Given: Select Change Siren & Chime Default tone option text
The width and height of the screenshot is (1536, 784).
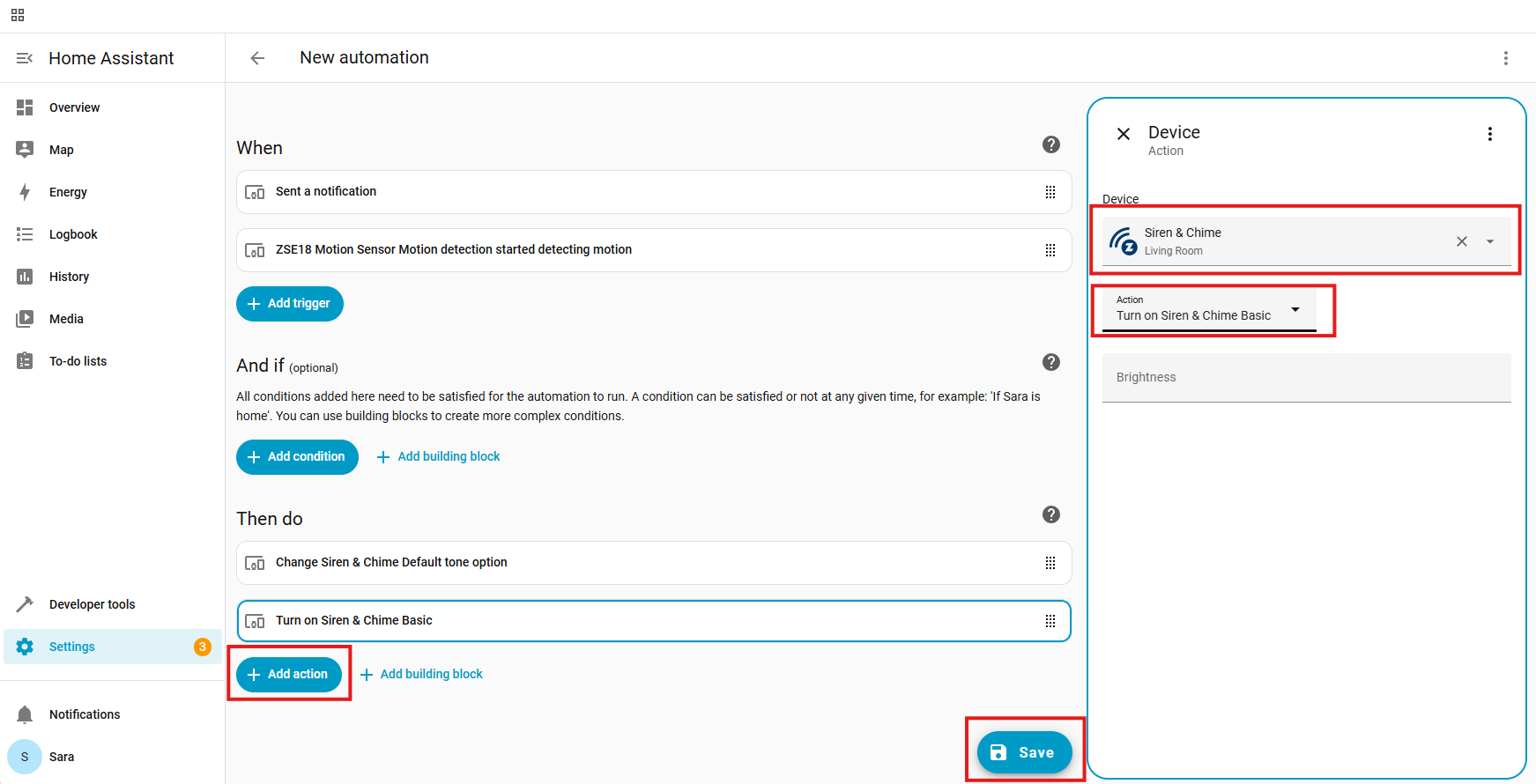Looking at the screenshot, I should tap(391, 562).
